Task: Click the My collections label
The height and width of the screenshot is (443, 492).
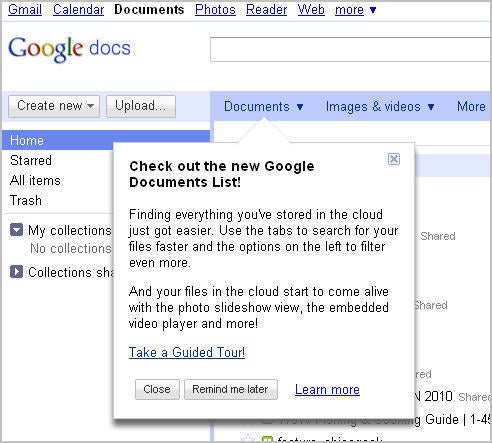Action: click(69, 230)
